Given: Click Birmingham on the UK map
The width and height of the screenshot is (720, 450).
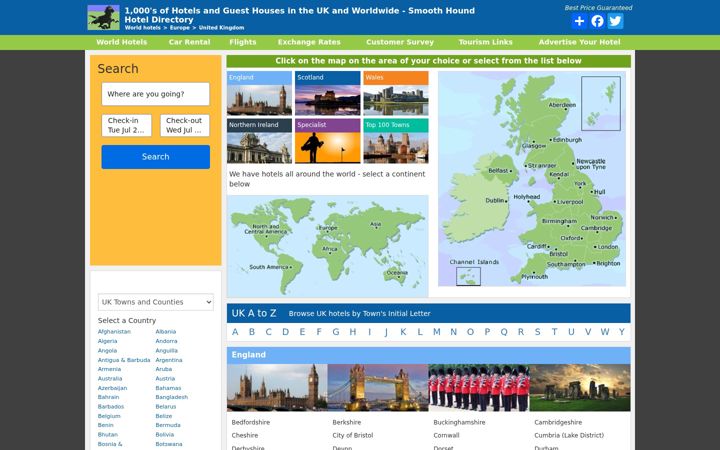Looking at the screenshot, I should (559, 221).
